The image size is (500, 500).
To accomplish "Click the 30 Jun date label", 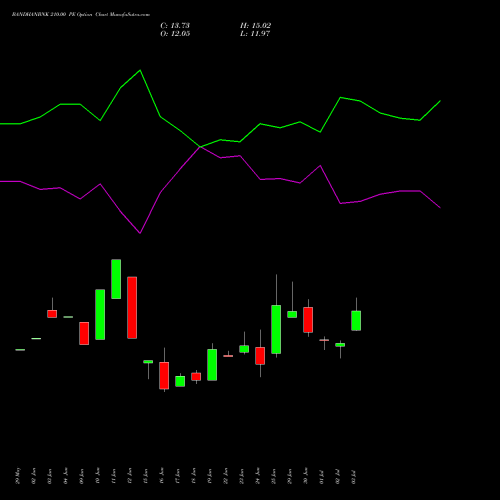I will (306, 476).
